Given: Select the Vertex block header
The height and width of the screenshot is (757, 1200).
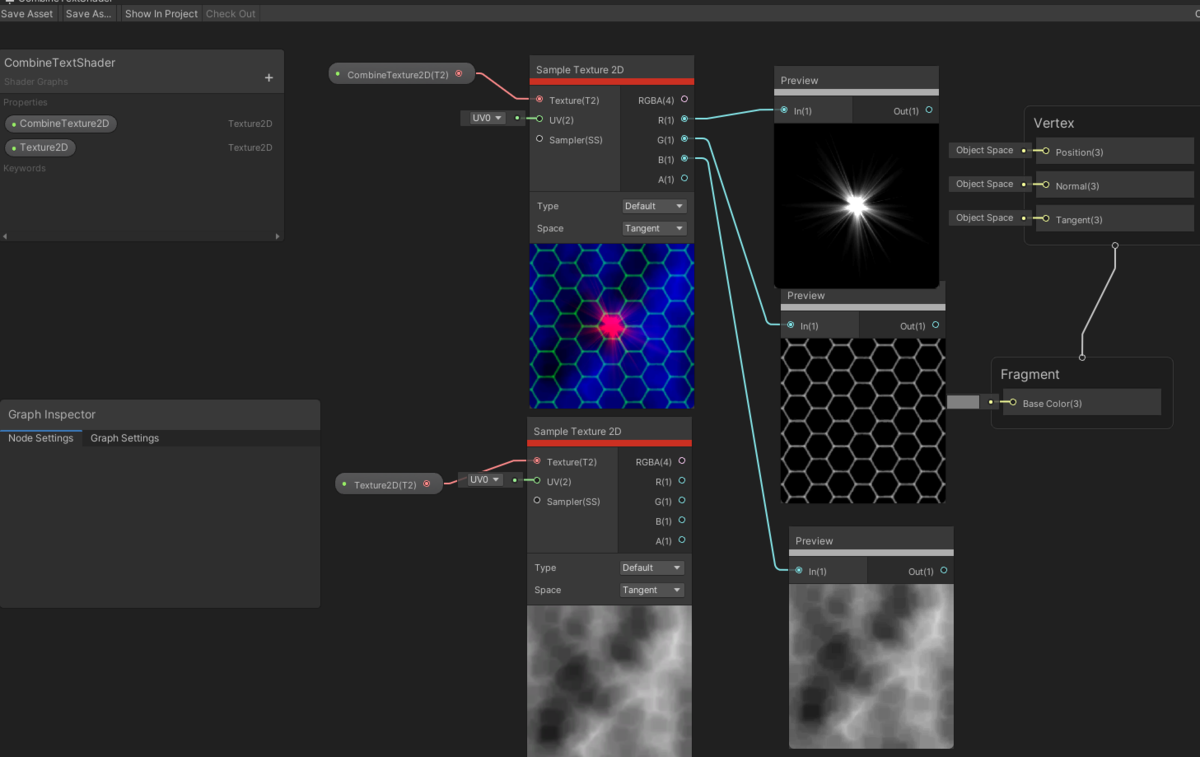Looking at the screenshot, I should [x=1053, y=123].
